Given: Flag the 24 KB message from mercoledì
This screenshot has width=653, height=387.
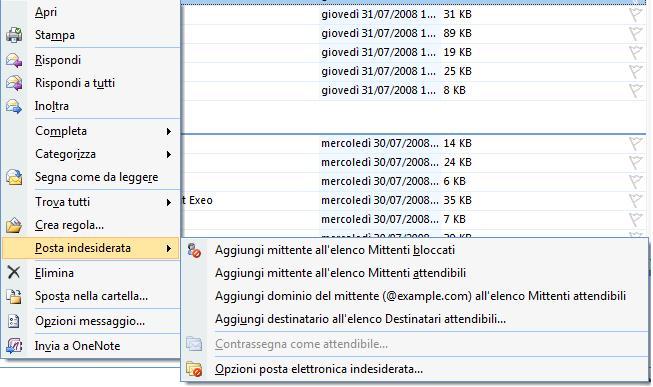Looking at the screenshot, I should [x=636, y=163].
